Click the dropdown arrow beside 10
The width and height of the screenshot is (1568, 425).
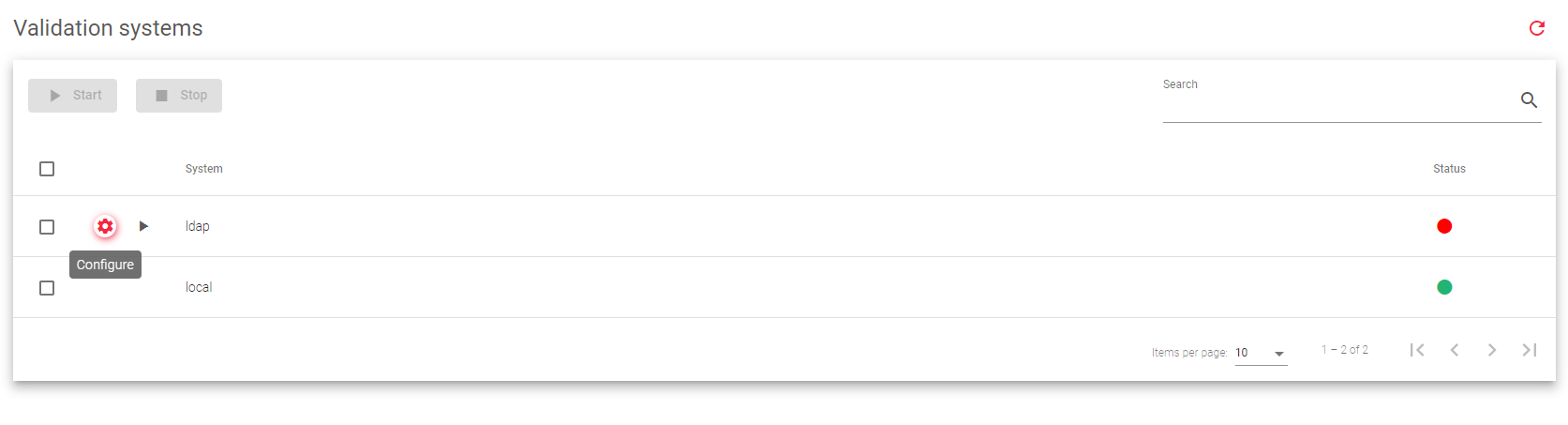pos(1279,354)
